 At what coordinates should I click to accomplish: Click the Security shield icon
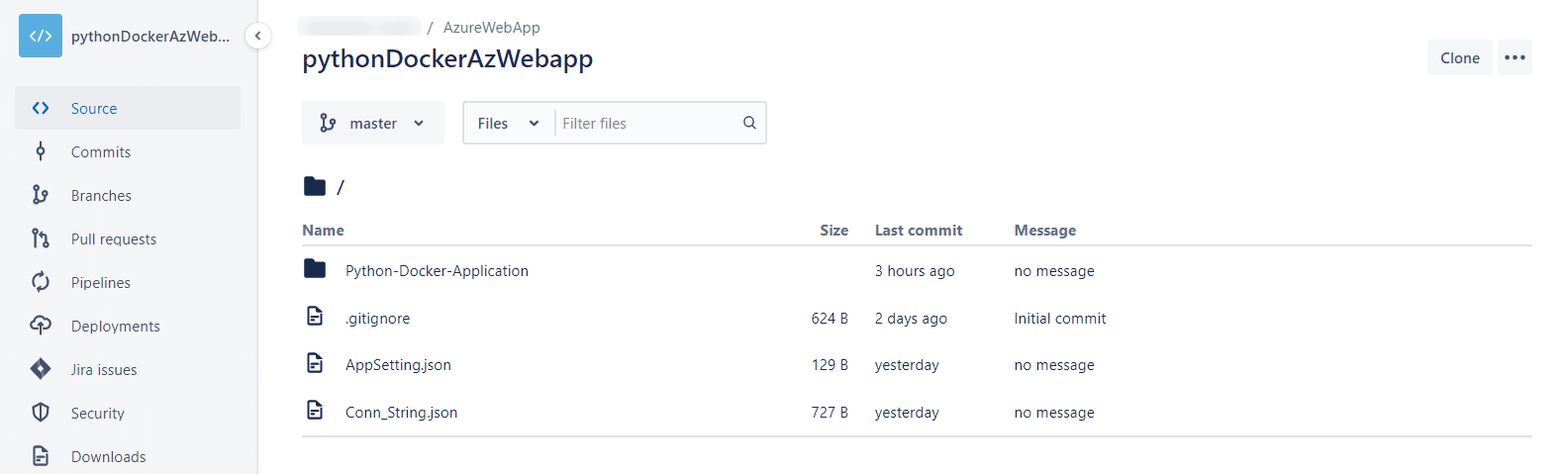[x=41, y=413]
